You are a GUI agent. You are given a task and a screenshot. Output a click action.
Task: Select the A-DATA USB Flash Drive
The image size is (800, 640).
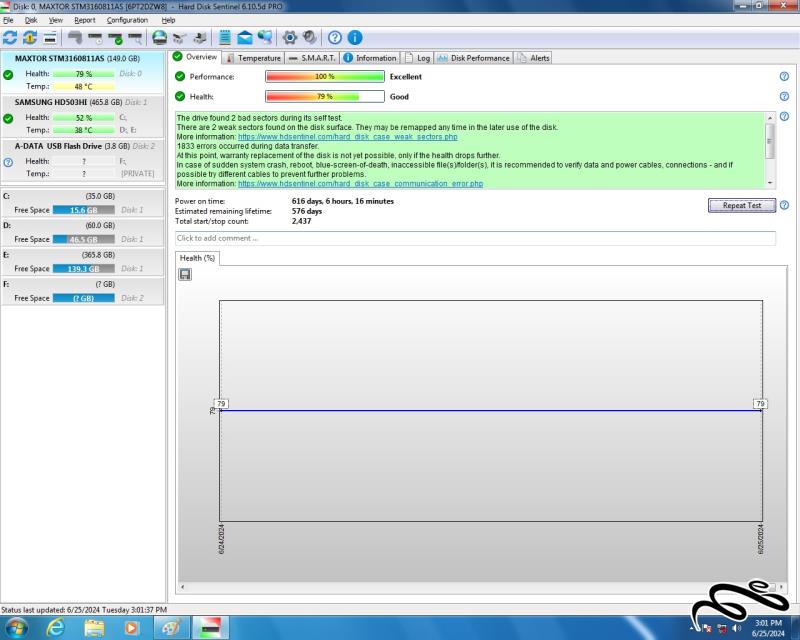[x=83, y=160]
